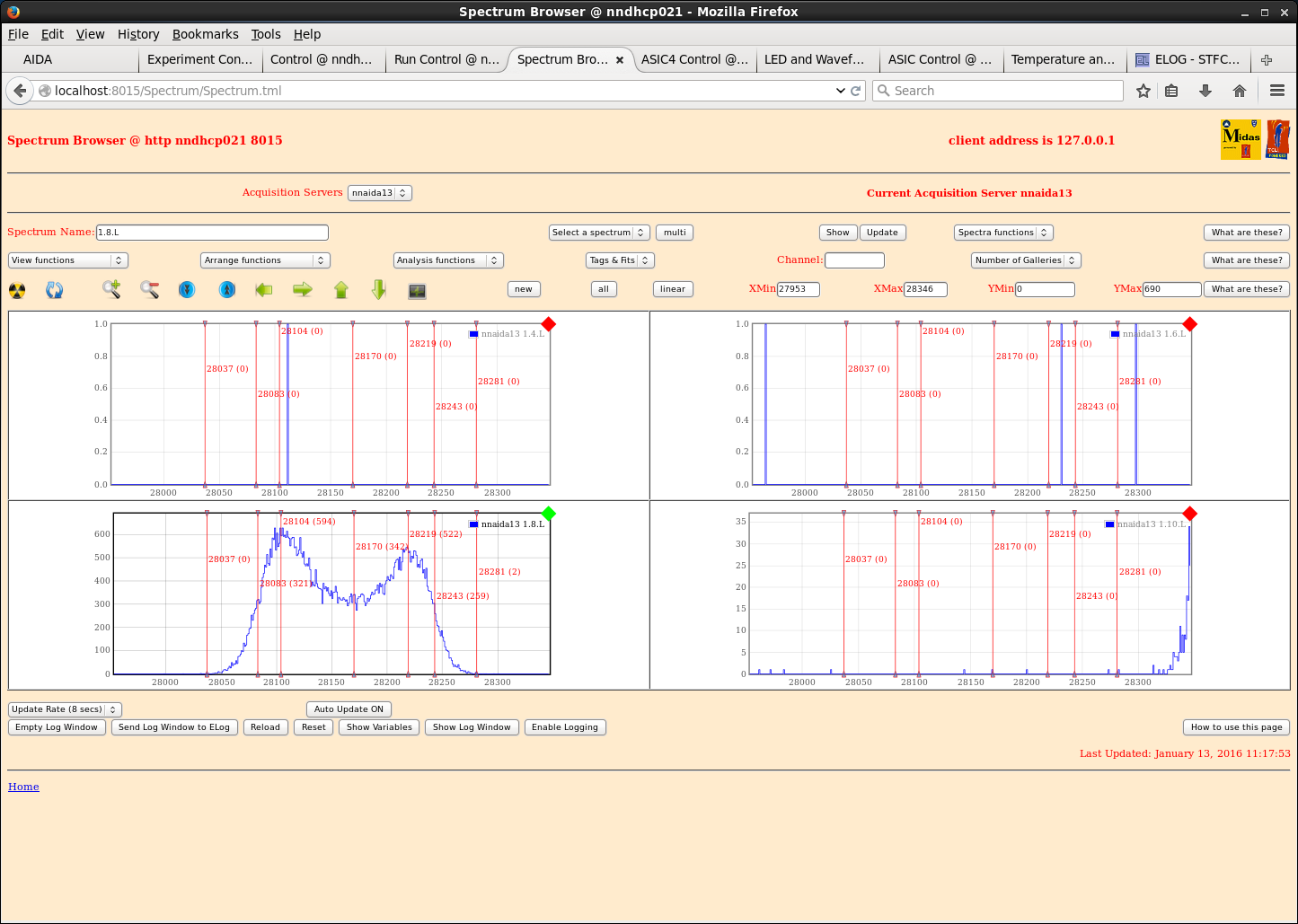This screenshot has width=1298, height=924.
Task: Open the Tools menu
Action: tap(266, 34)
